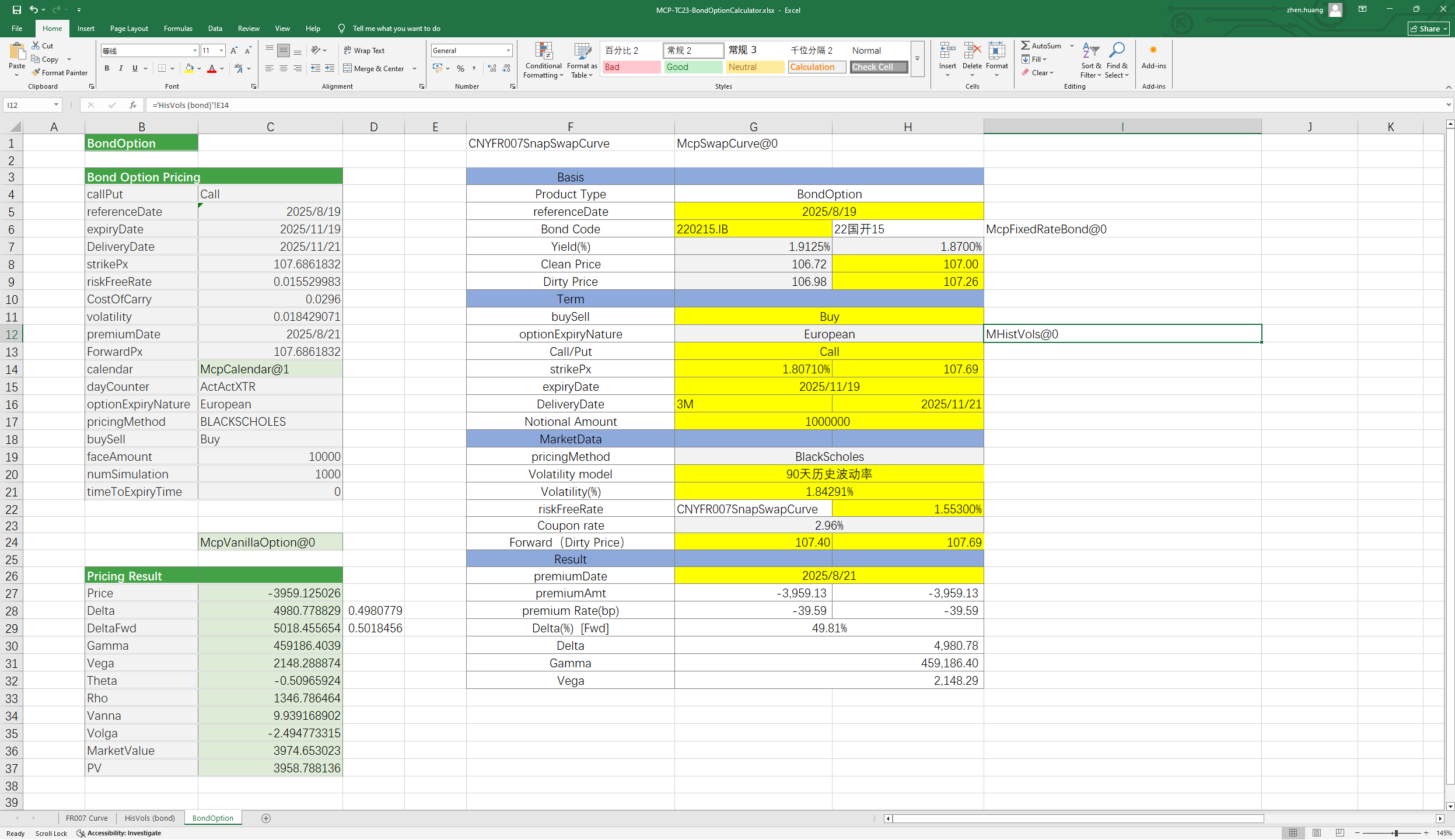The width and height of the screenshot is (1455, 840).
Task: Open the Formulas ribbon tab
Action: click(178, 29)
